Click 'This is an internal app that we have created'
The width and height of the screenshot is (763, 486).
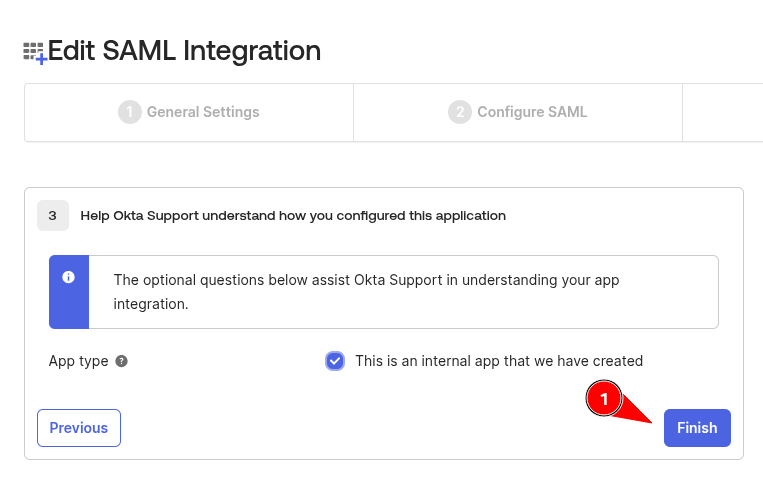click(x=499, y=361)
